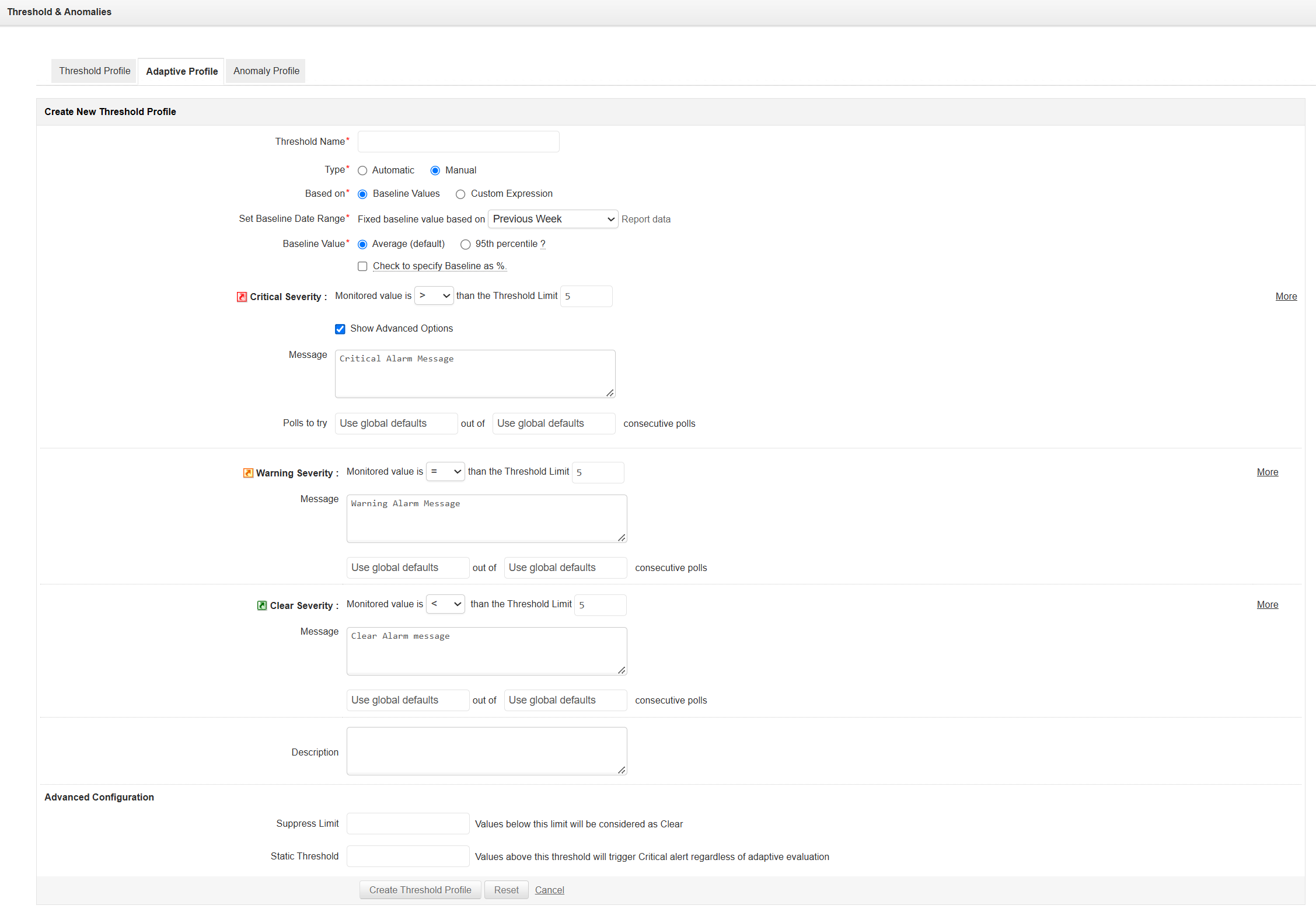Image resolution: width=1316 pixels, height=912 pixels.
Task: Click More link in Clear Severity row
Action: point(1268,604)
